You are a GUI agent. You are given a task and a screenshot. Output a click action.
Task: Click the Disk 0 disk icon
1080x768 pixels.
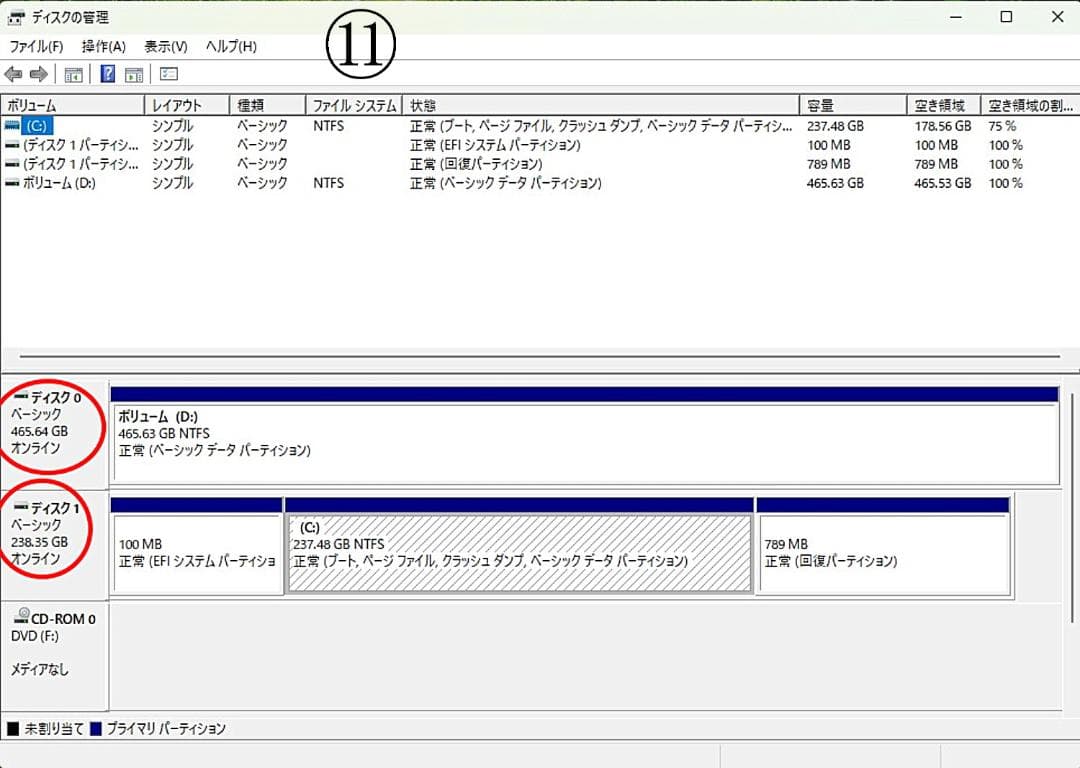22,396
